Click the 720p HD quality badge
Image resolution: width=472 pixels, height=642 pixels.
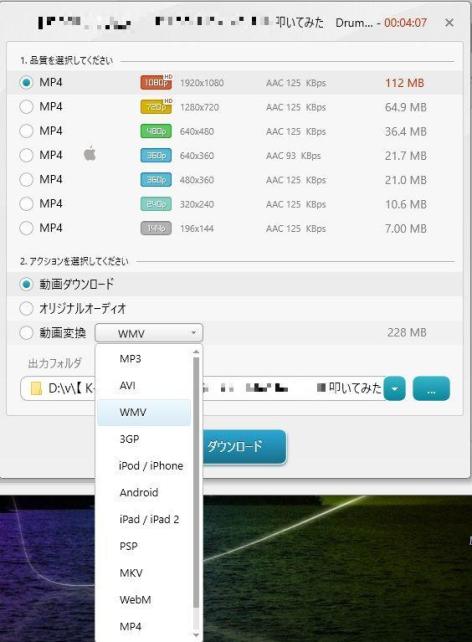[x=156, y=107]
